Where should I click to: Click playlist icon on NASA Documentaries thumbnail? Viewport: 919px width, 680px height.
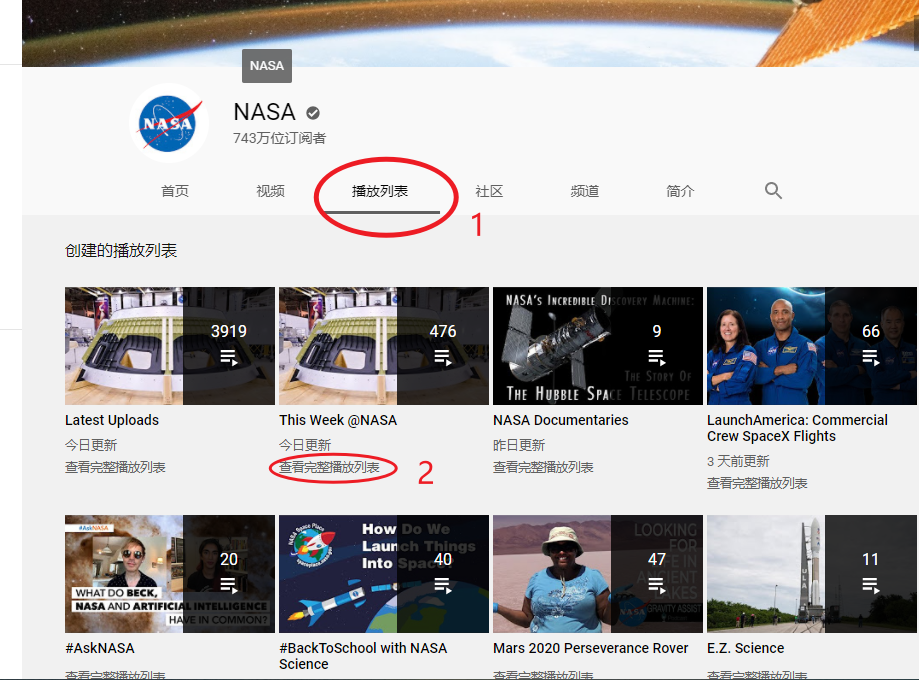click(657, 357)
